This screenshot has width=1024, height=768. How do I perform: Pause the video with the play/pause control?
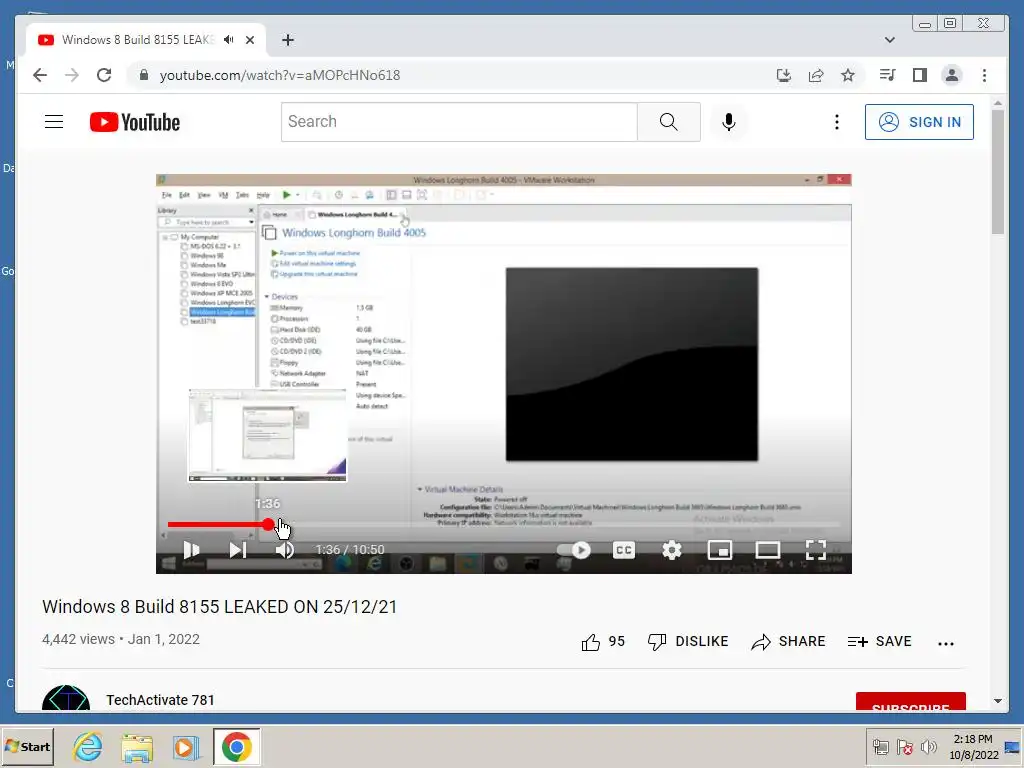pyautogui.click(x=191, y=550)
